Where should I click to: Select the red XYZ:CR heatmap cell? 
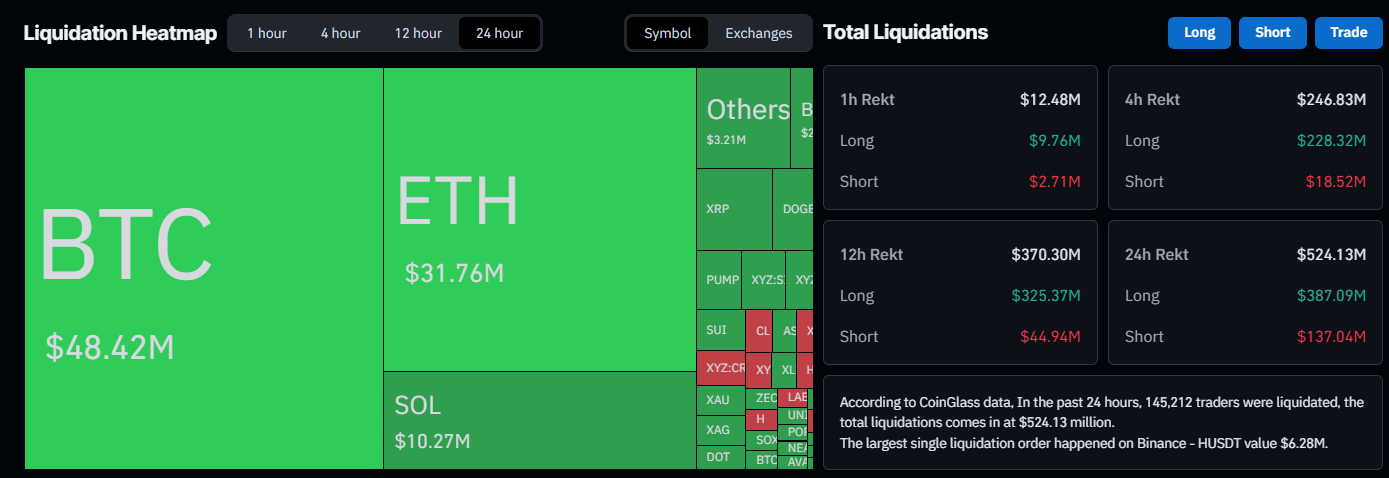pos(721,368)
